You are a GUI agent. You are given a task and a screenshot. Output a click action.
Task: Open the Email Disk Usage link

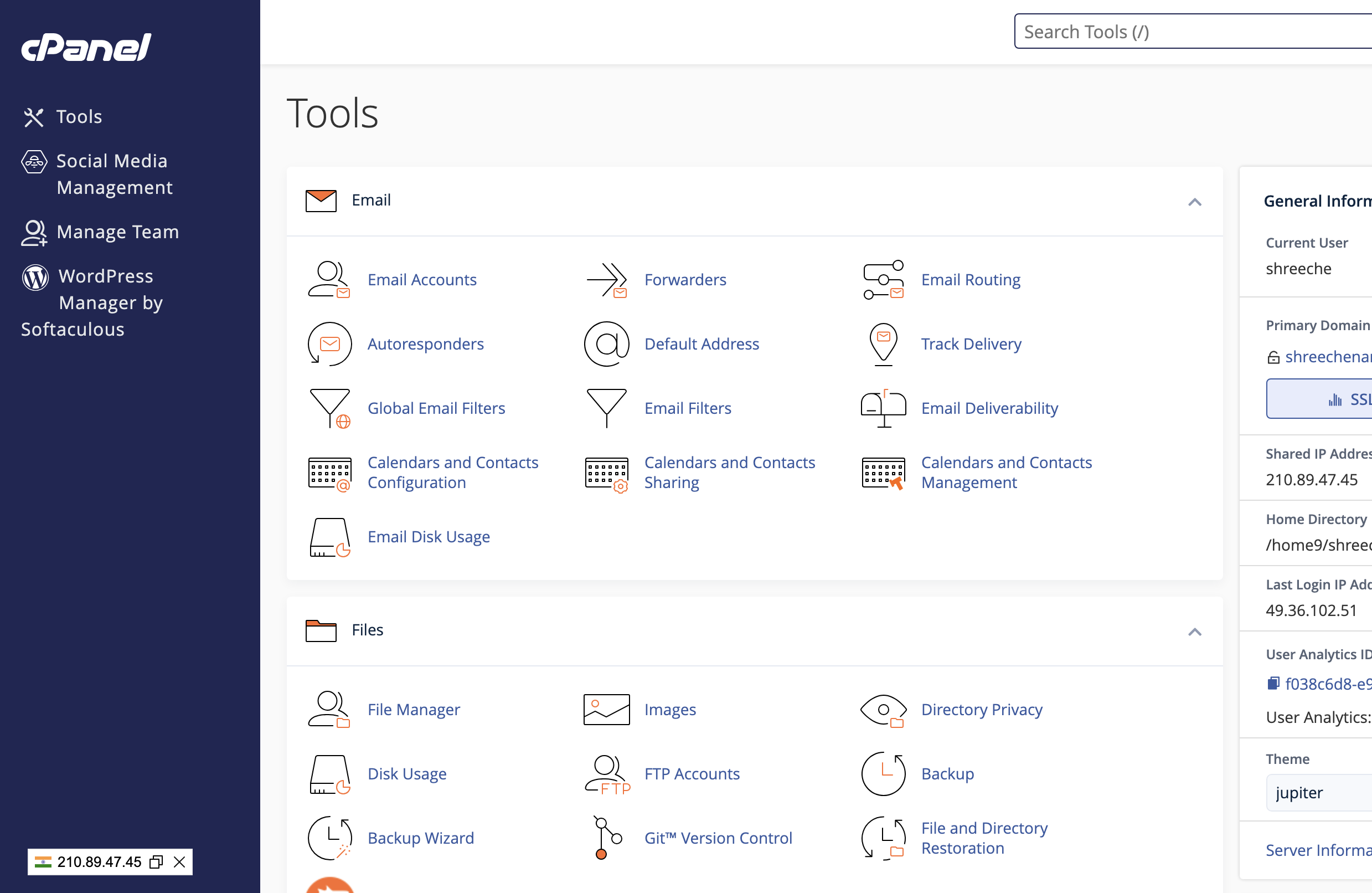[x=429, y=536]
